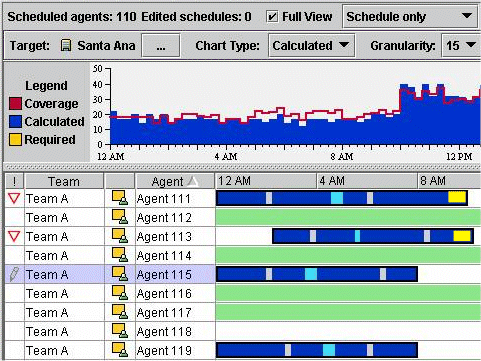This screenshot has height=361, width=481.
Task: Click the agent icon beside Agent 113
Action: [x=120, y=236]
